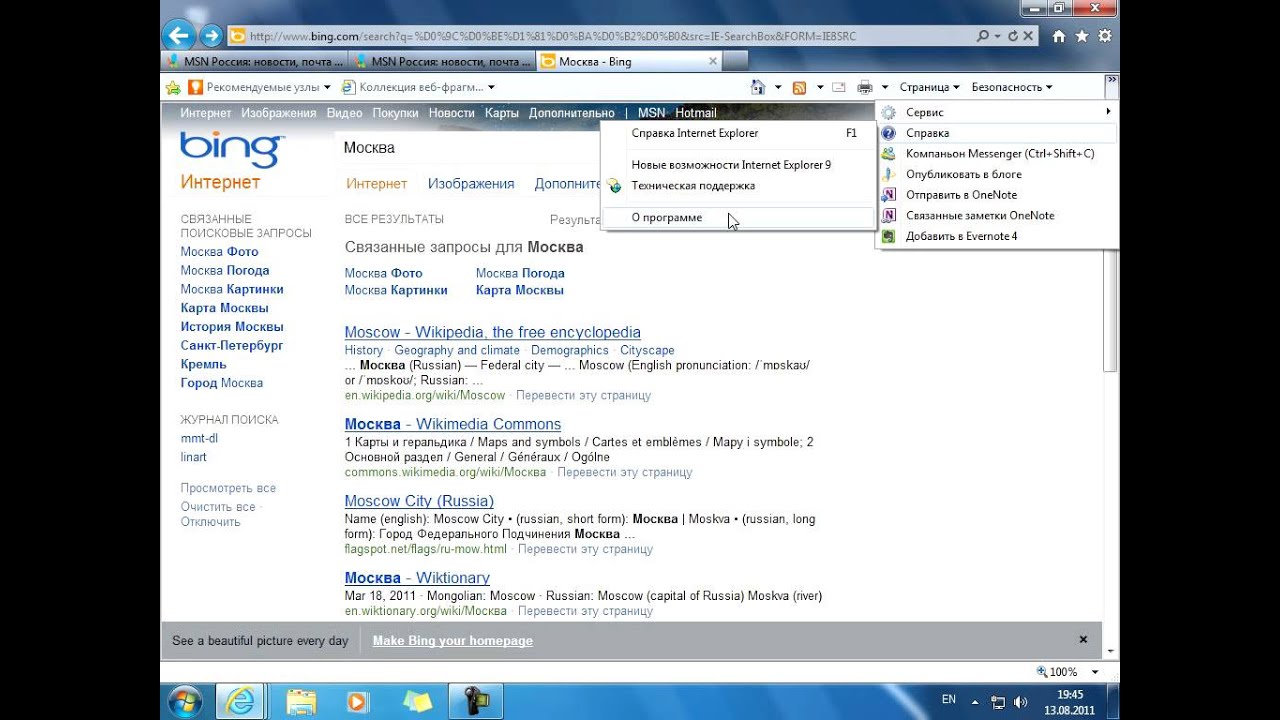
Task: Open the Безопасность menu
Action: (x=1011, y=87)
